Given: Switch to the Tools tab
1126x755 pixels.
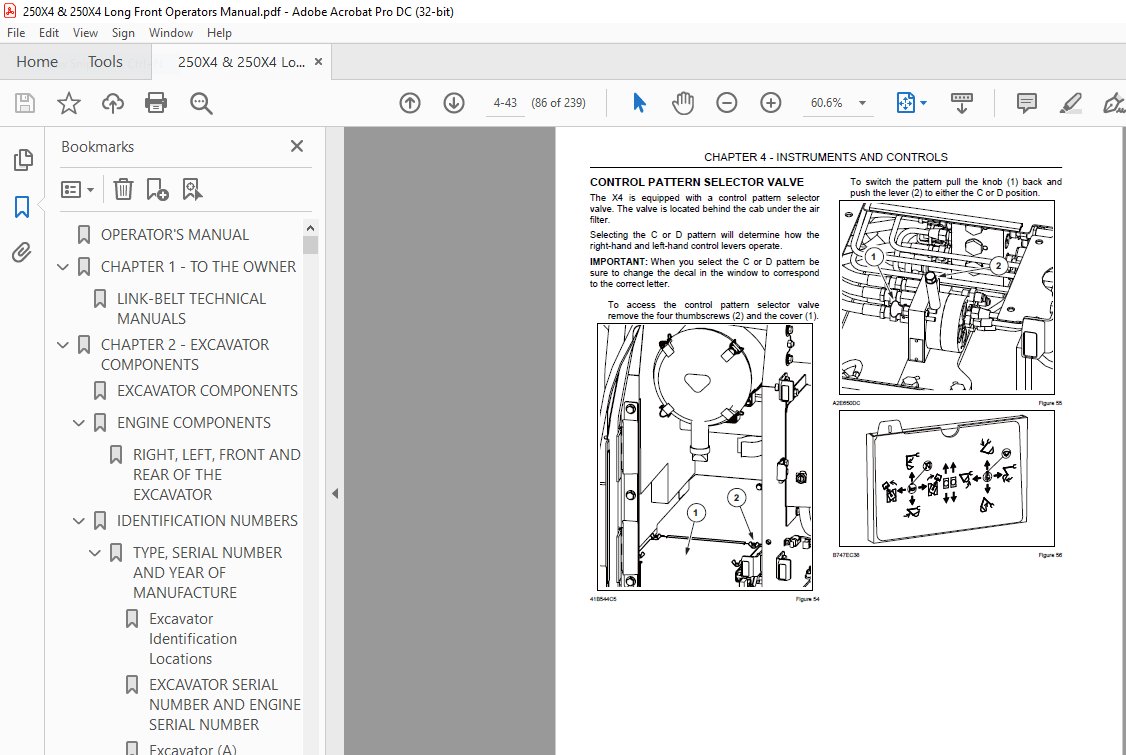Looking at the screenshot, I should 105,61.
